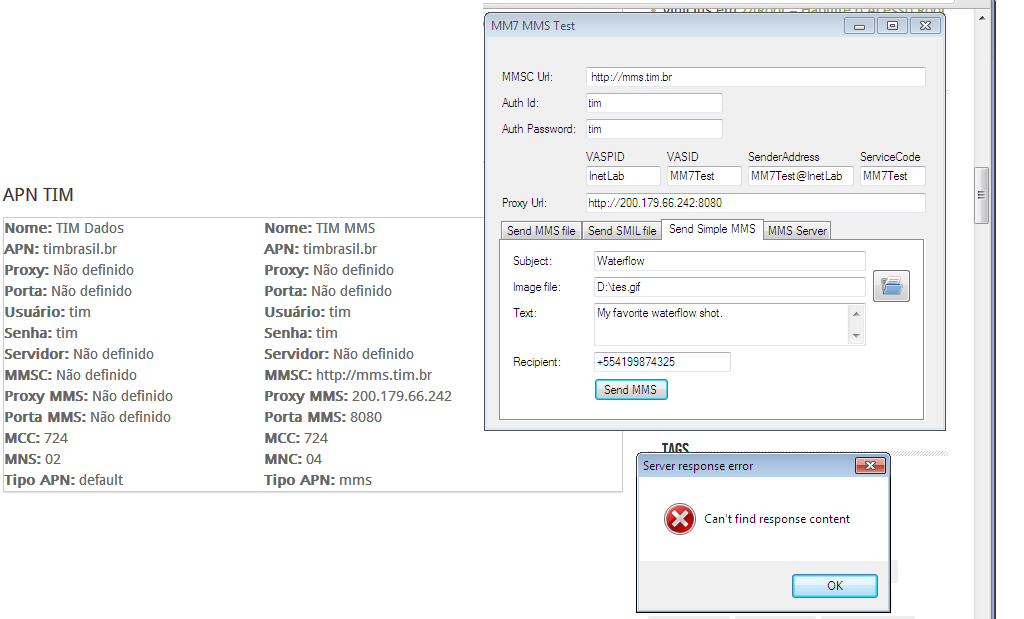The width and height of the screenshot is (1024, 619).
Task: Click the 'MNC: 04' text
Action: pos(293,459)
